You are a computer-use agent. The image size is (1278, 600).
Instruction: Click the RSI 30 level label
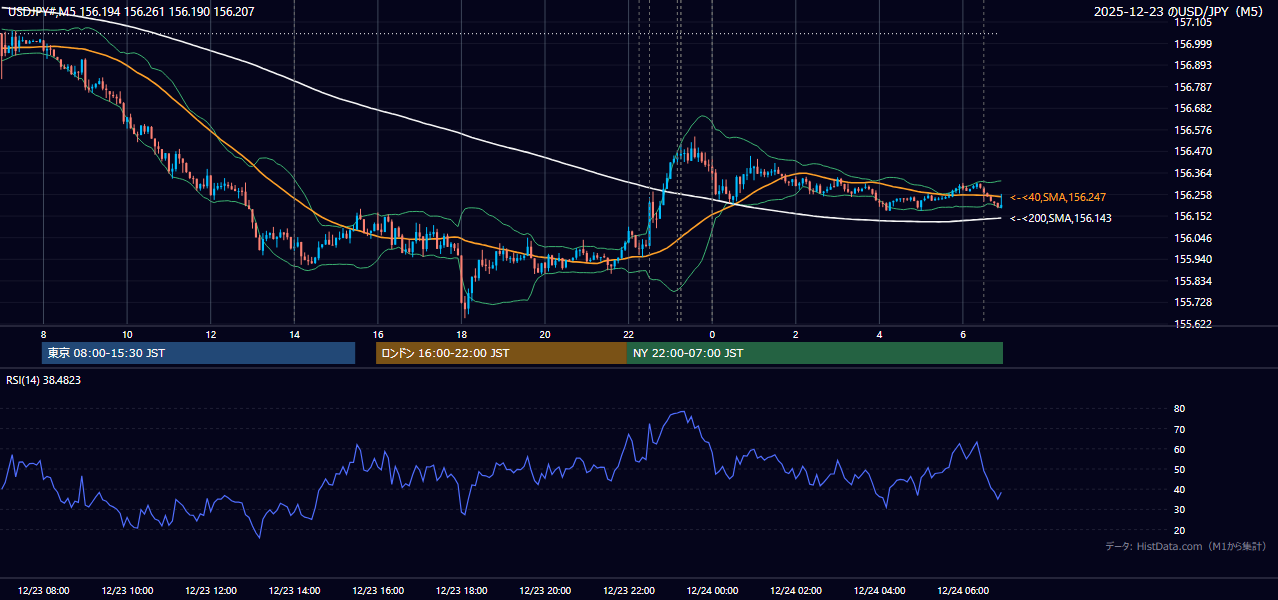click(1179, 510)
